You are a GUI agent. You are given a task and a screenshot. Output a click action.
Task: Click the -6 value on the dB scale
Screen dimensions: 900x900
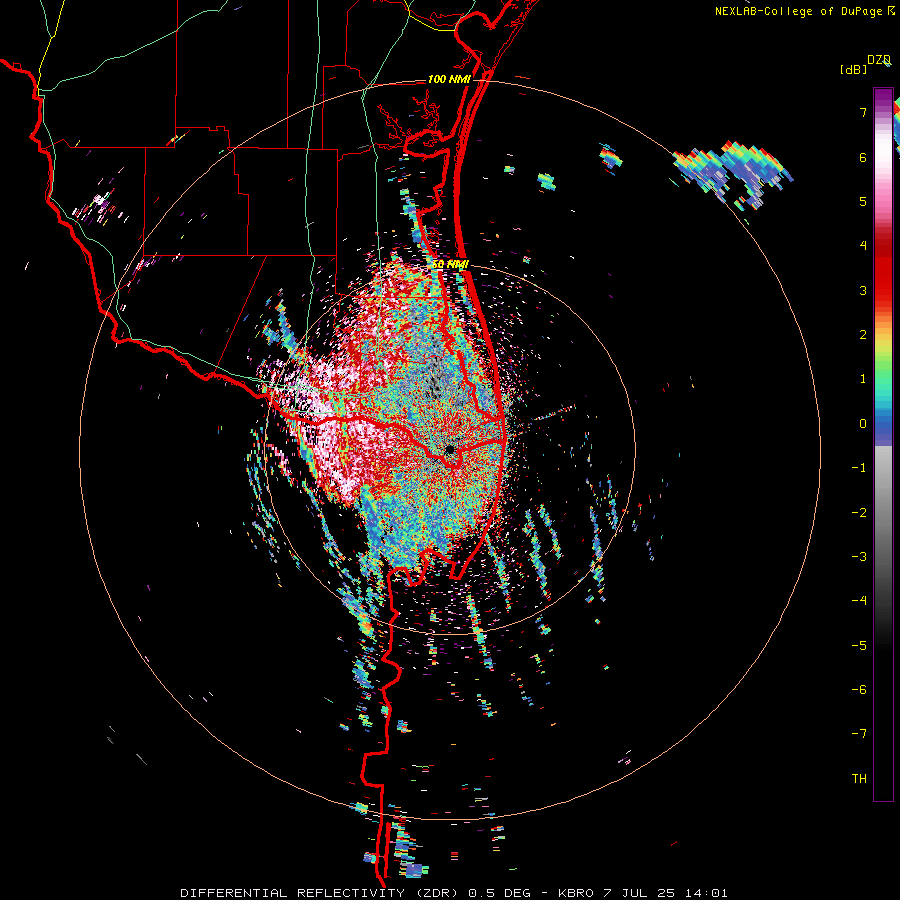[x=859, y=690]
